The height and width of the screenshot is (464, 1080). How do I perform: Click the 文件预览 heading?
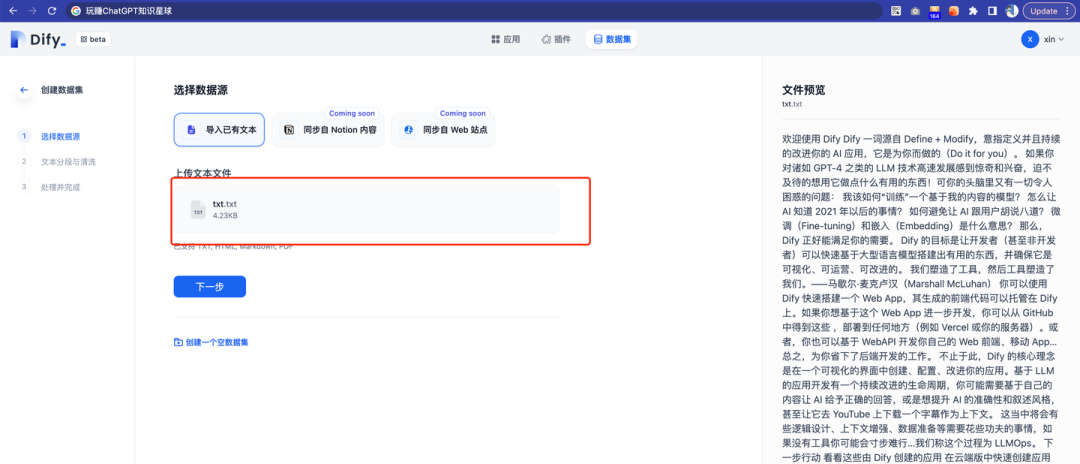pos(804,89)
